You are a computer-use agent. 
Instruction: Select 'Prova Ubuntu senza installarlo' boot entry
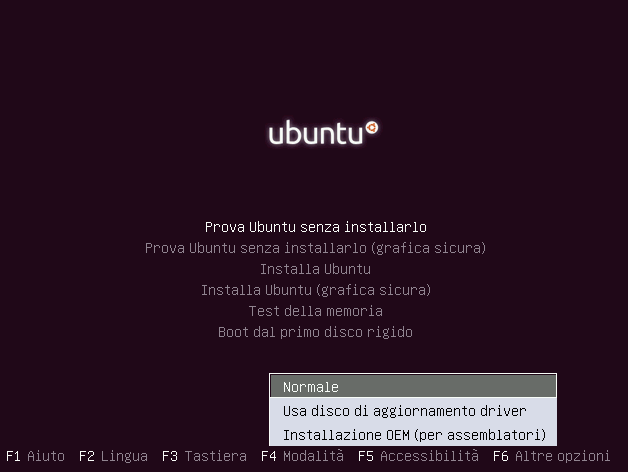point(316,227)
